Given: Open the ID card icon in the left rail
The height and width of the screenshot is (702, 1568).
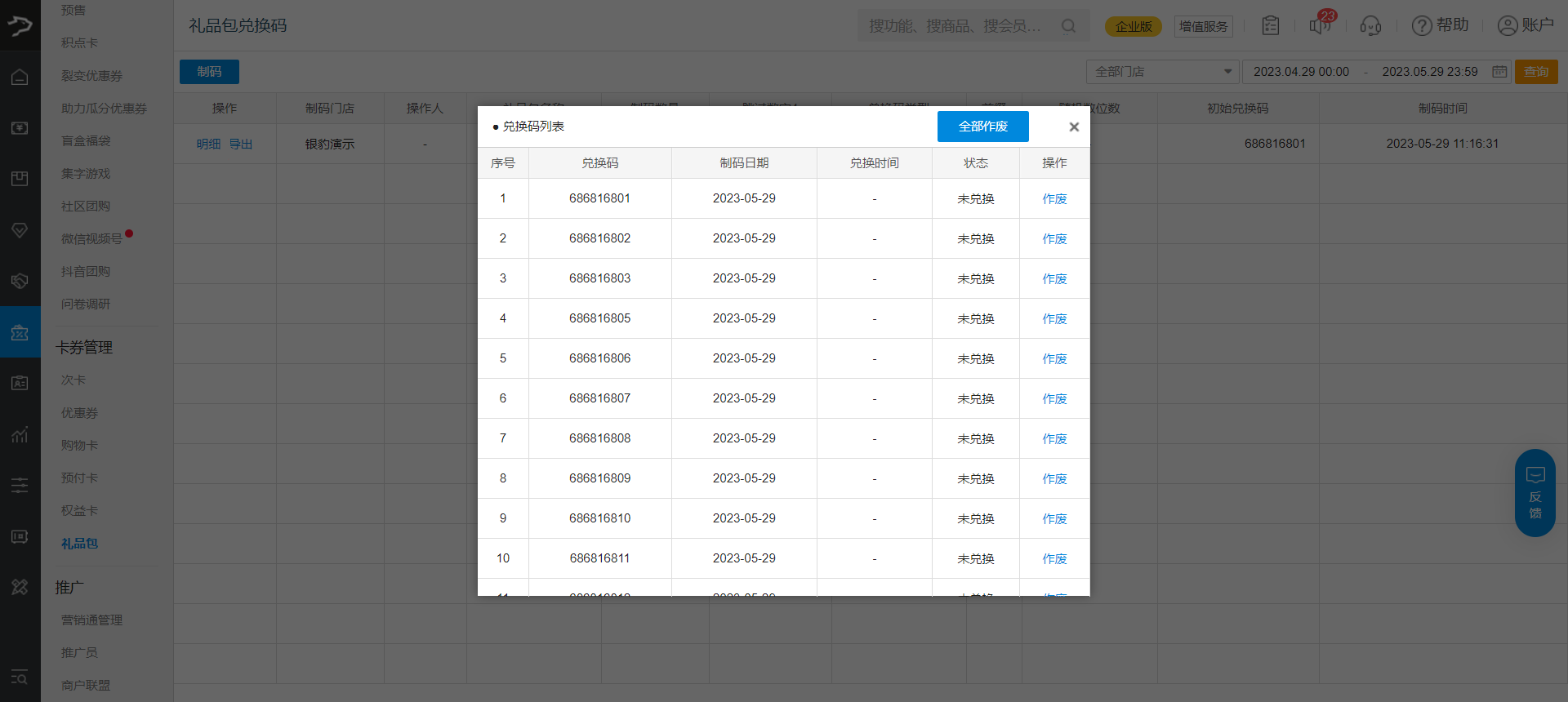Looking at the screenshot, I should [x=20, y=383].
